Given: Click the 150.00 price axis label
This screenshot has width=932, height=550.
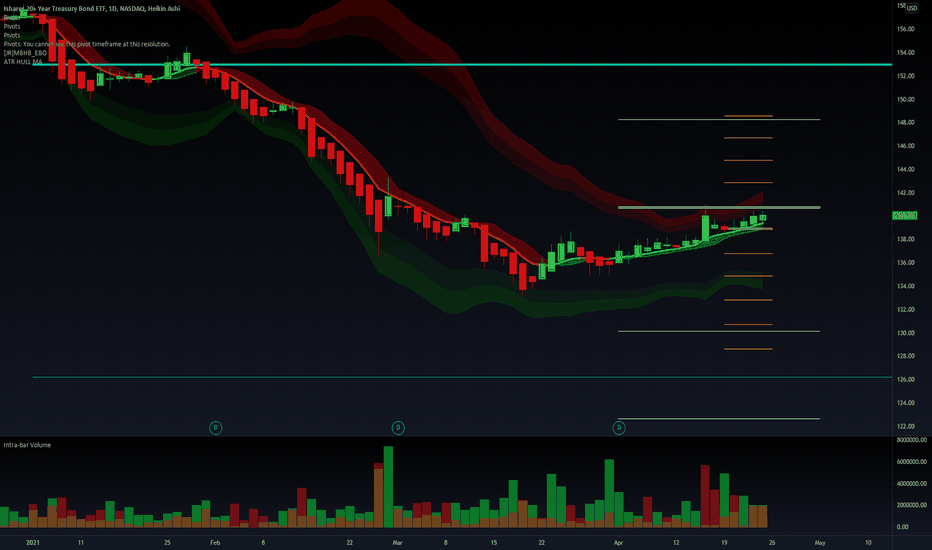Looking at the screenshot, I should [906, 99].
